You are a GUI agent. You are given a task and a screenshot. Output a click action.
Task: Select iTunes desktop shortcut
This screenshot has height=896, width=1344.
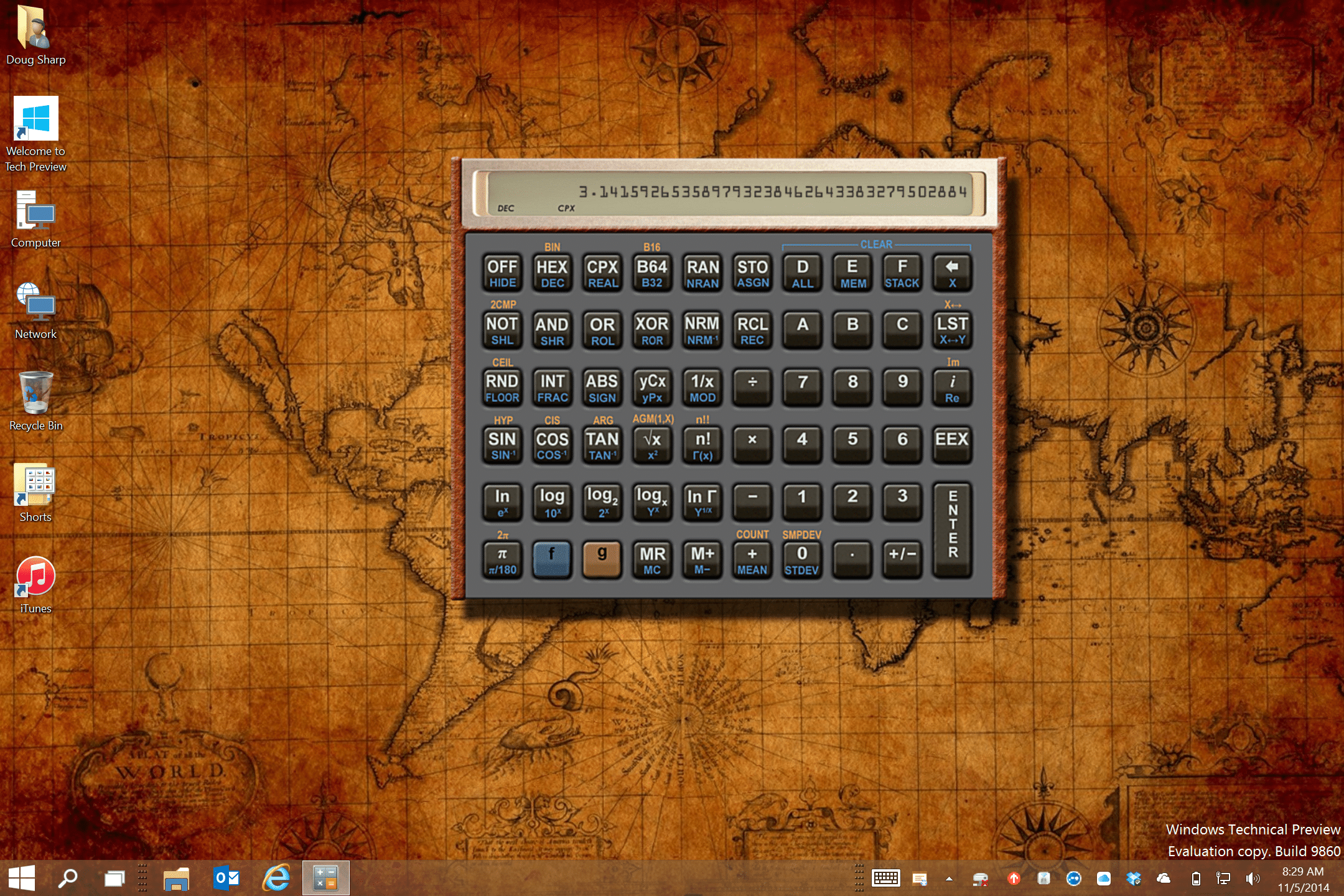tap(36, 585)
